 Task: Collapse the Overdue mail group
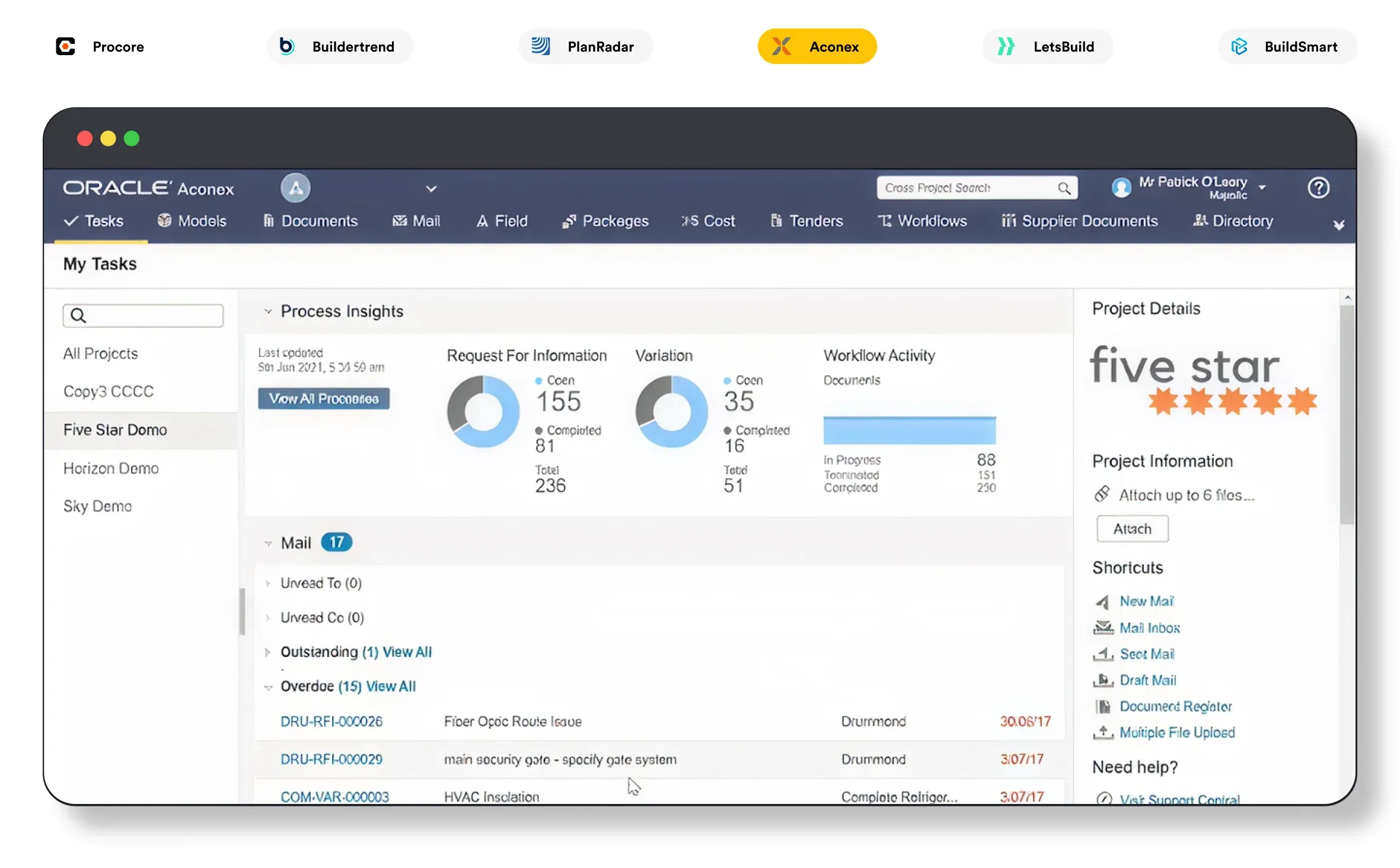268,687
